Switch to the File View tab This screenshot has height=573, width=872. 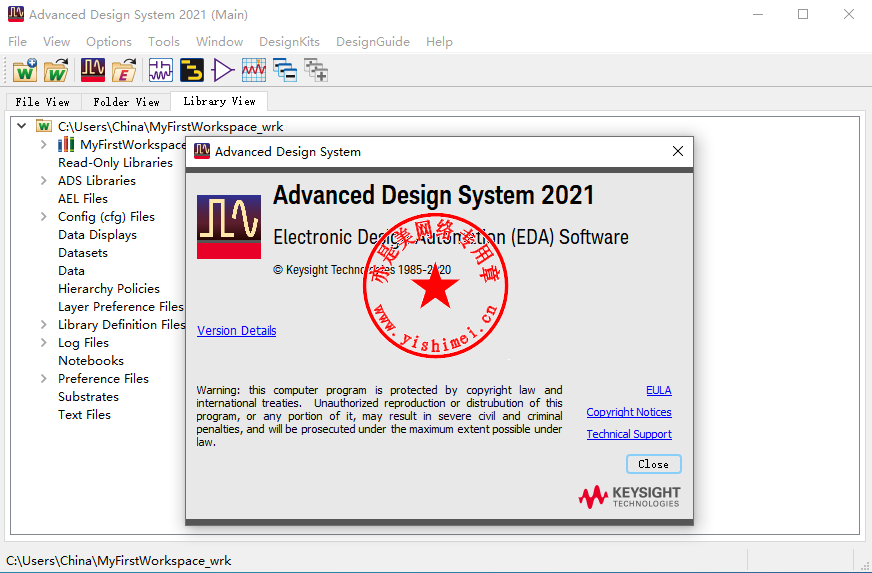click(x=43, y=102)
